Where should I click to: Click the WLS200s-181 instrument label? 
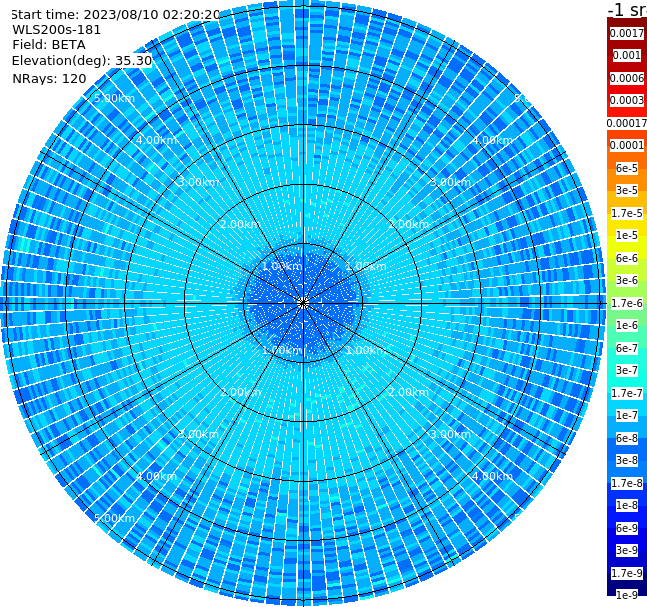57,30
